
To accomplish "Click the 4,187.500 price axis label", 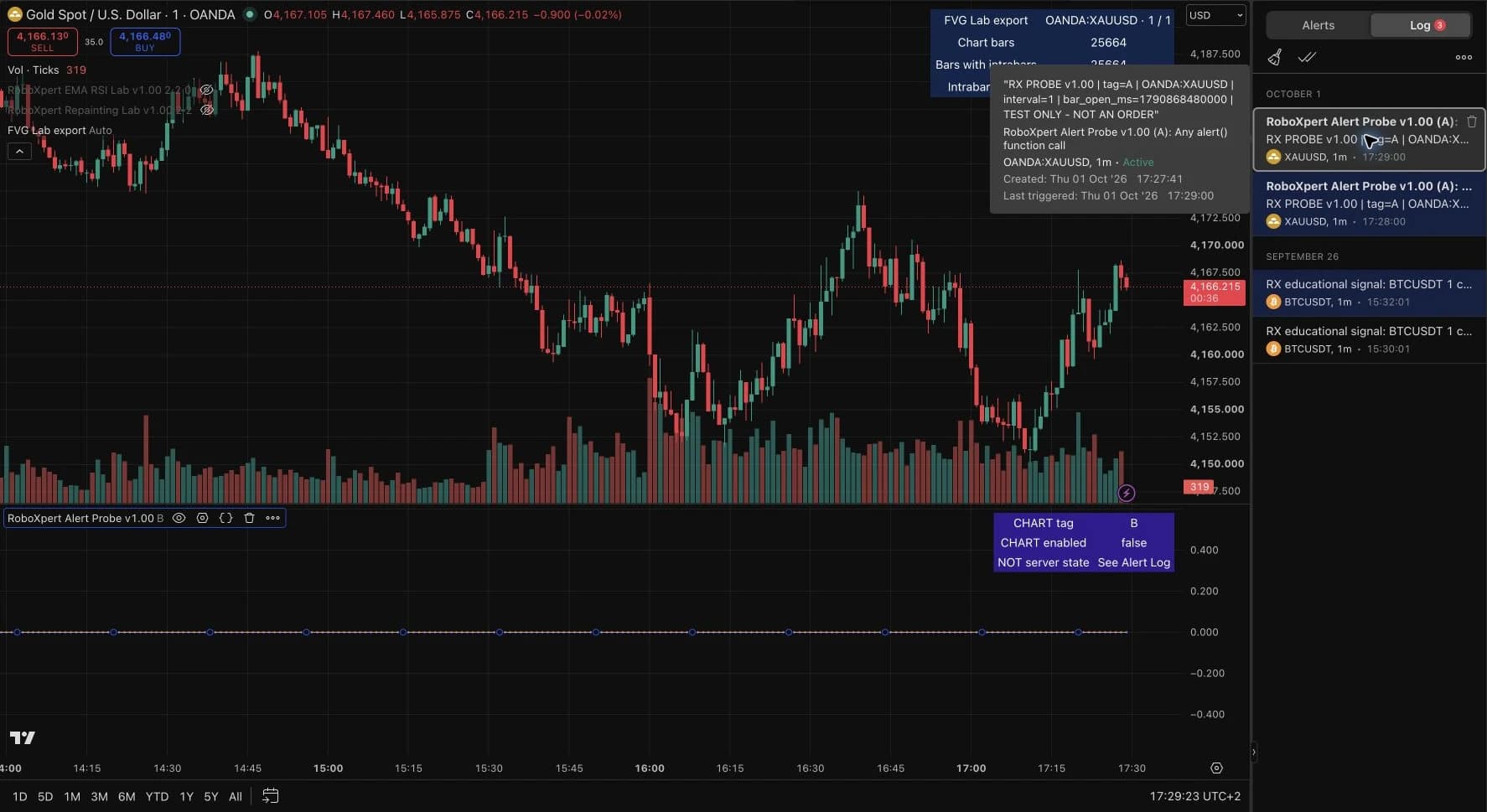I will (1215, 54).
